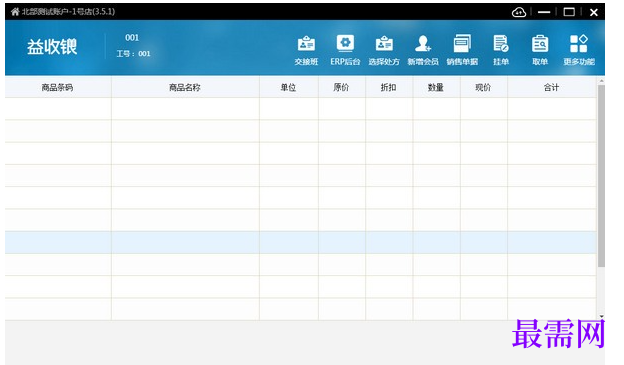
Task: Add a member via 新增会员 icon
Action: coord(423,50)
